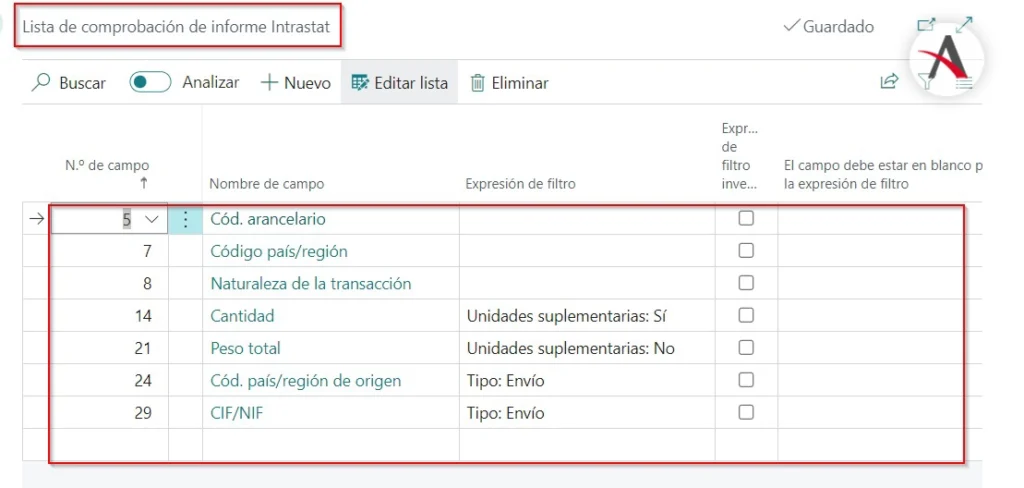The width and height of the screenshot is (1024, 488).
Task: Select the Editar lista option
Action: pos(399,83)
